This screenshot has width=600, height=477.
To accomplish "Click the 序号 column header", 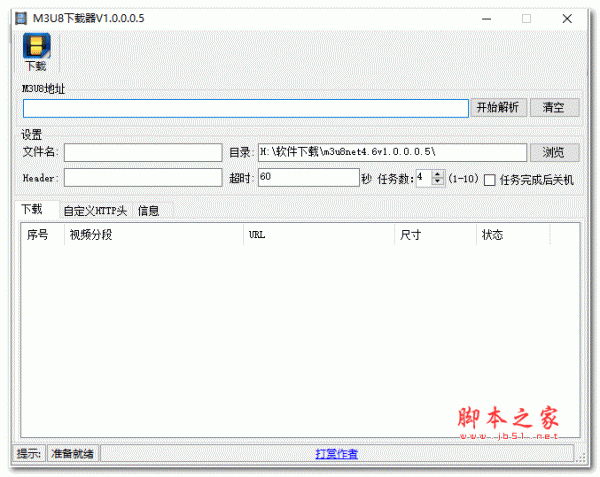I will [x=42, y=234].
